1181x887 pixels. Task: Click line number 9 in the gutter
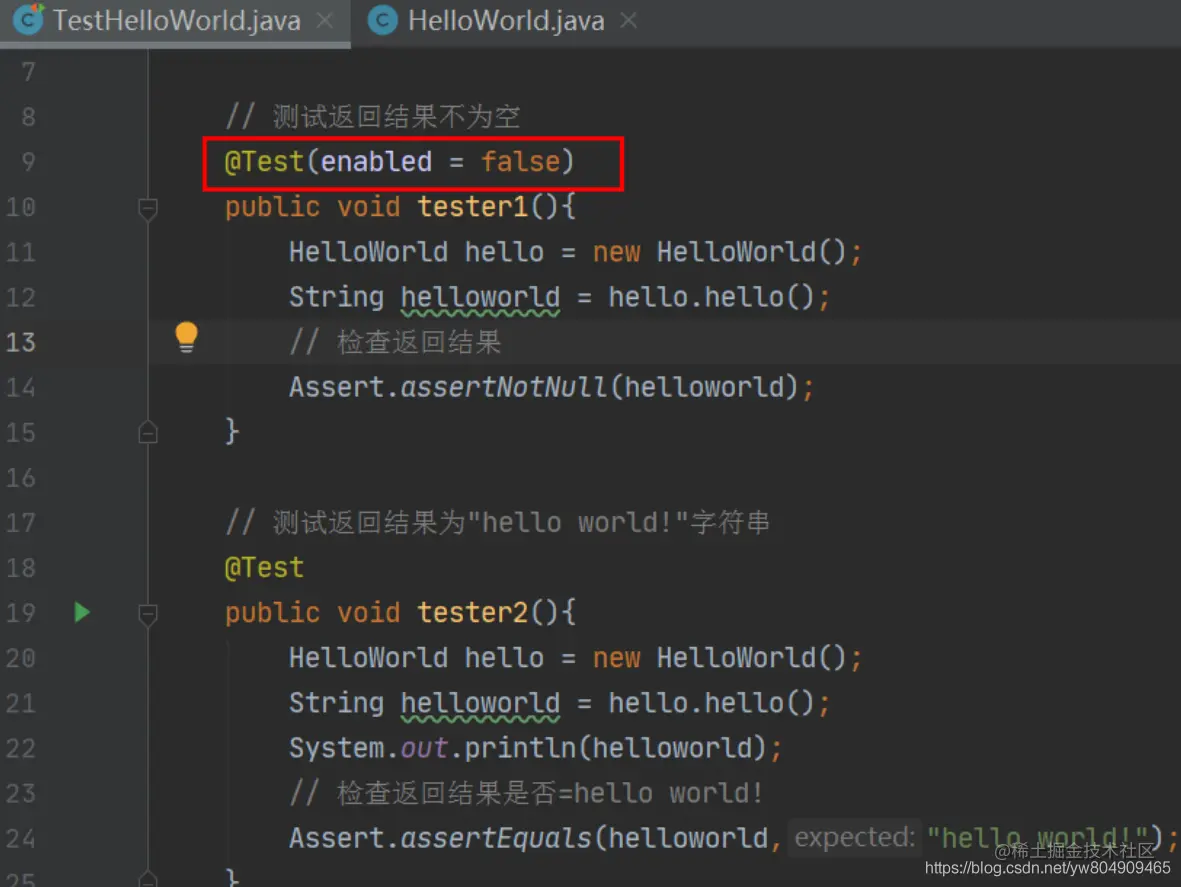pyautogui.click(x=28, y=162)
